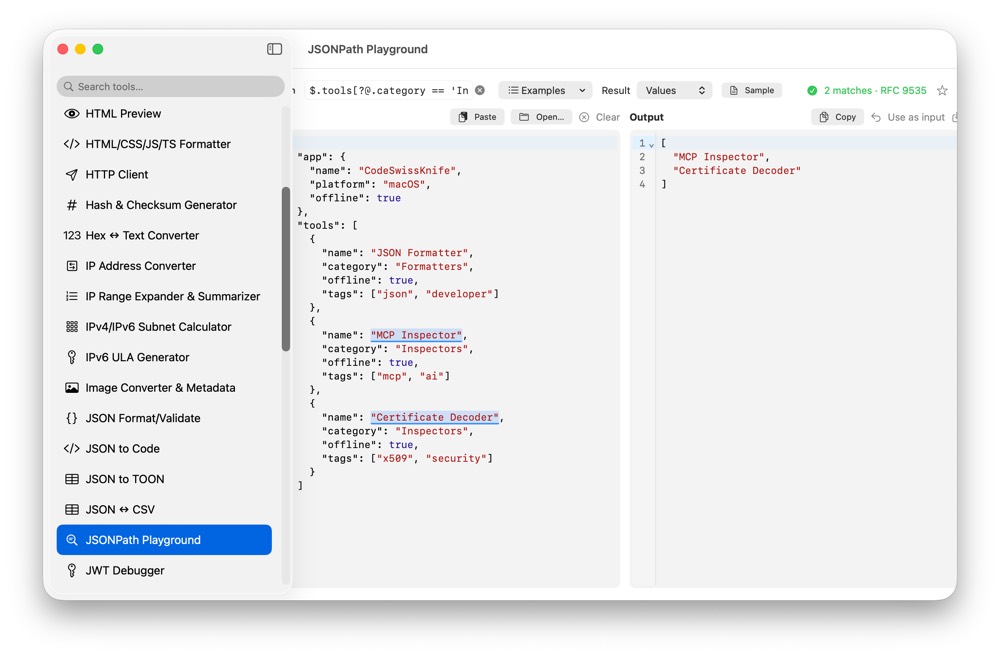Click the highlighted "Certificate Decoder" input value
1000x657 pixels.
435,417
